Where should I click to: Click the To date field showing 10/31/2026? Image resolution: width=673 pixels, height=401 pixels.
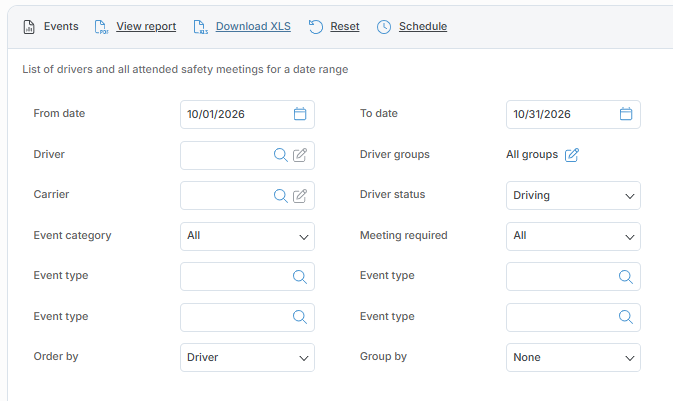(573, 114)
